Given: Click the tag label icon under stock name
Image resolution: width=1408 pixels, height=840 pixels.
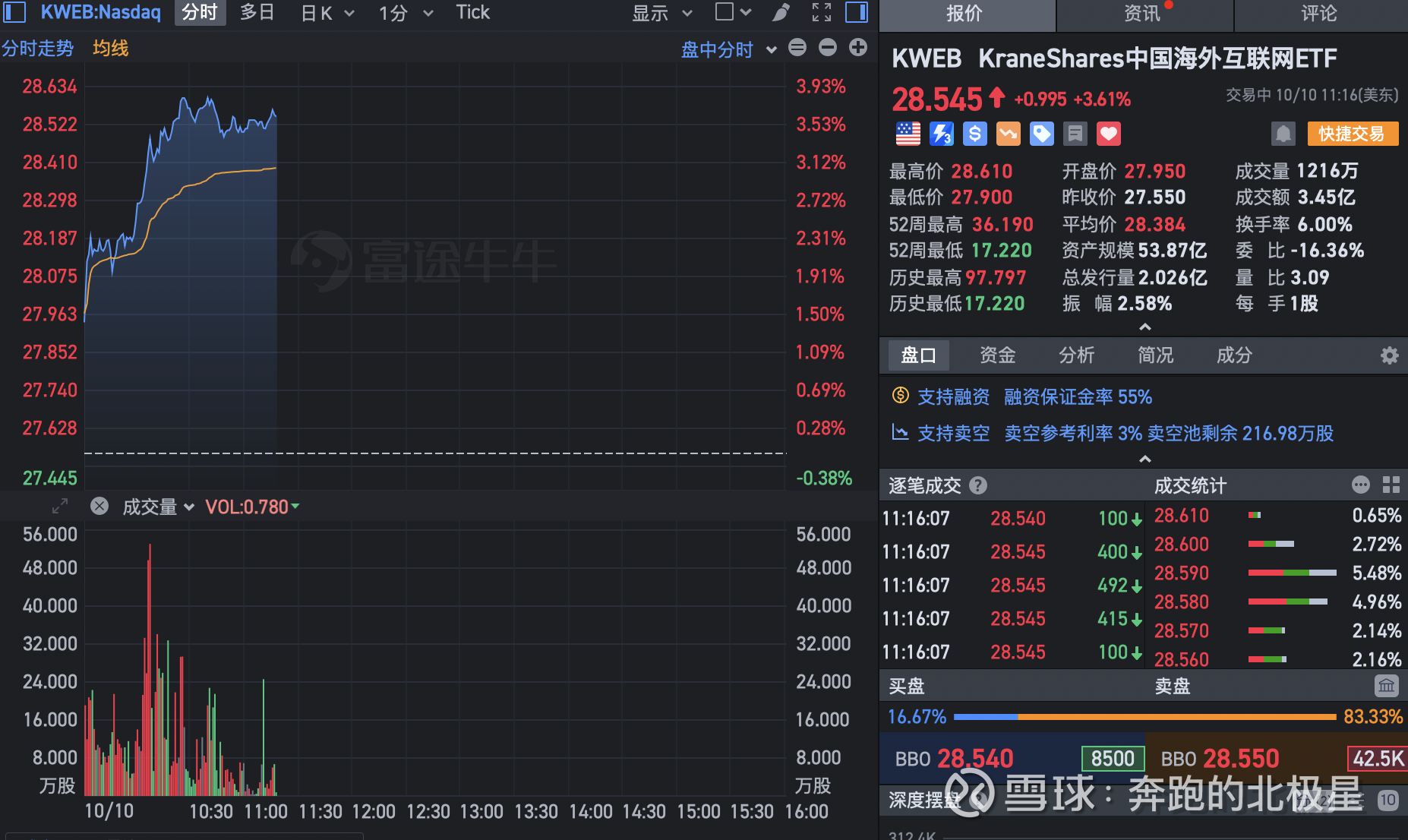Looking at the screenshot, I should point(1041,134).
